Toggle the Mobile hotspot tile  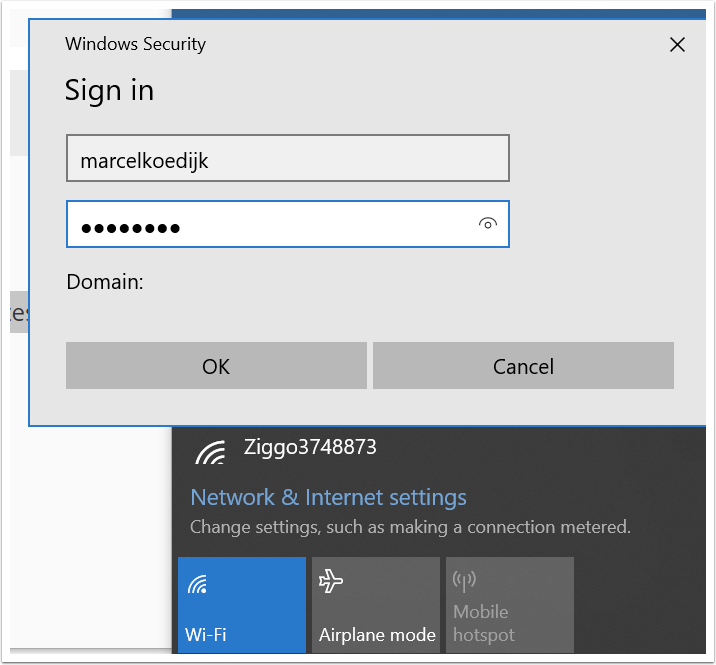pos(510,605)
